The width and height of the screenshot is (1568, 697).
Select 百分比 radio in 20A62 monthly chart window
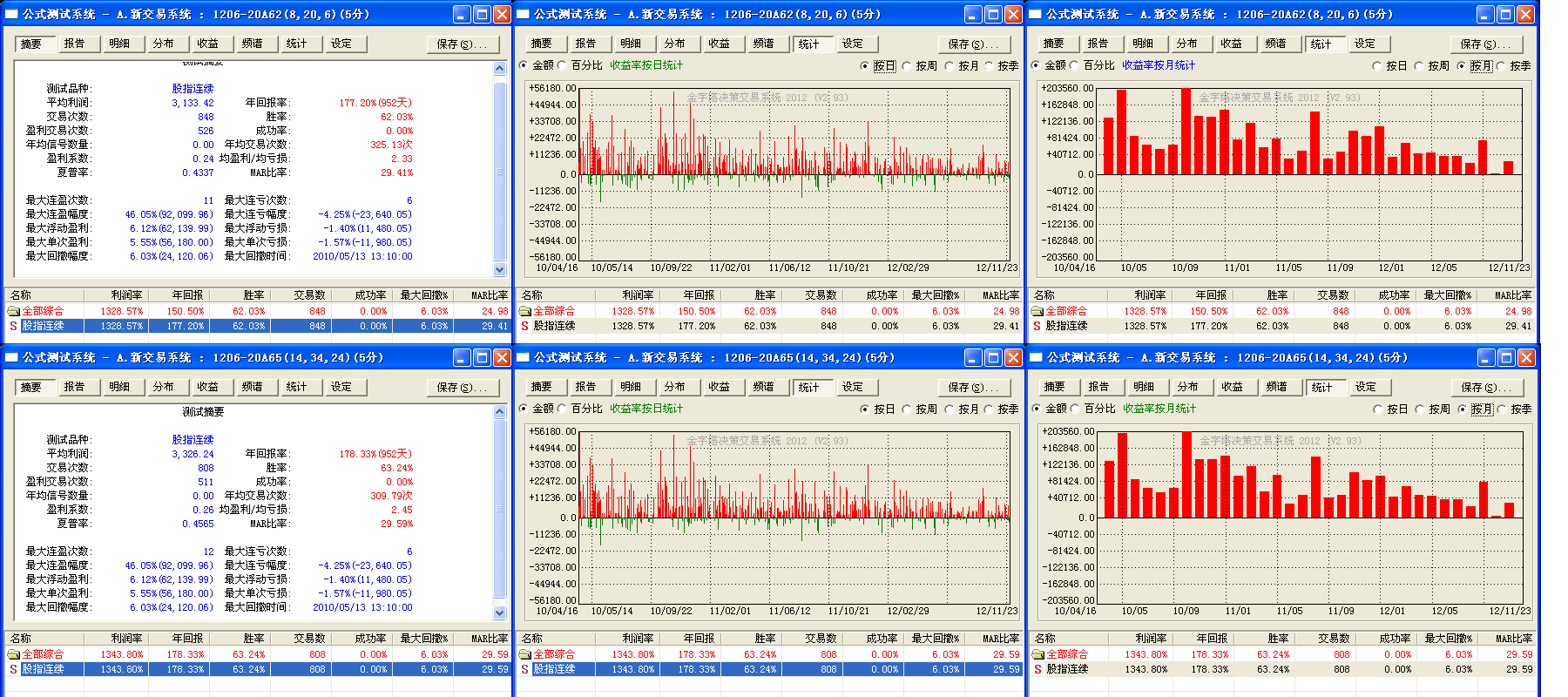click(1074, 65)
